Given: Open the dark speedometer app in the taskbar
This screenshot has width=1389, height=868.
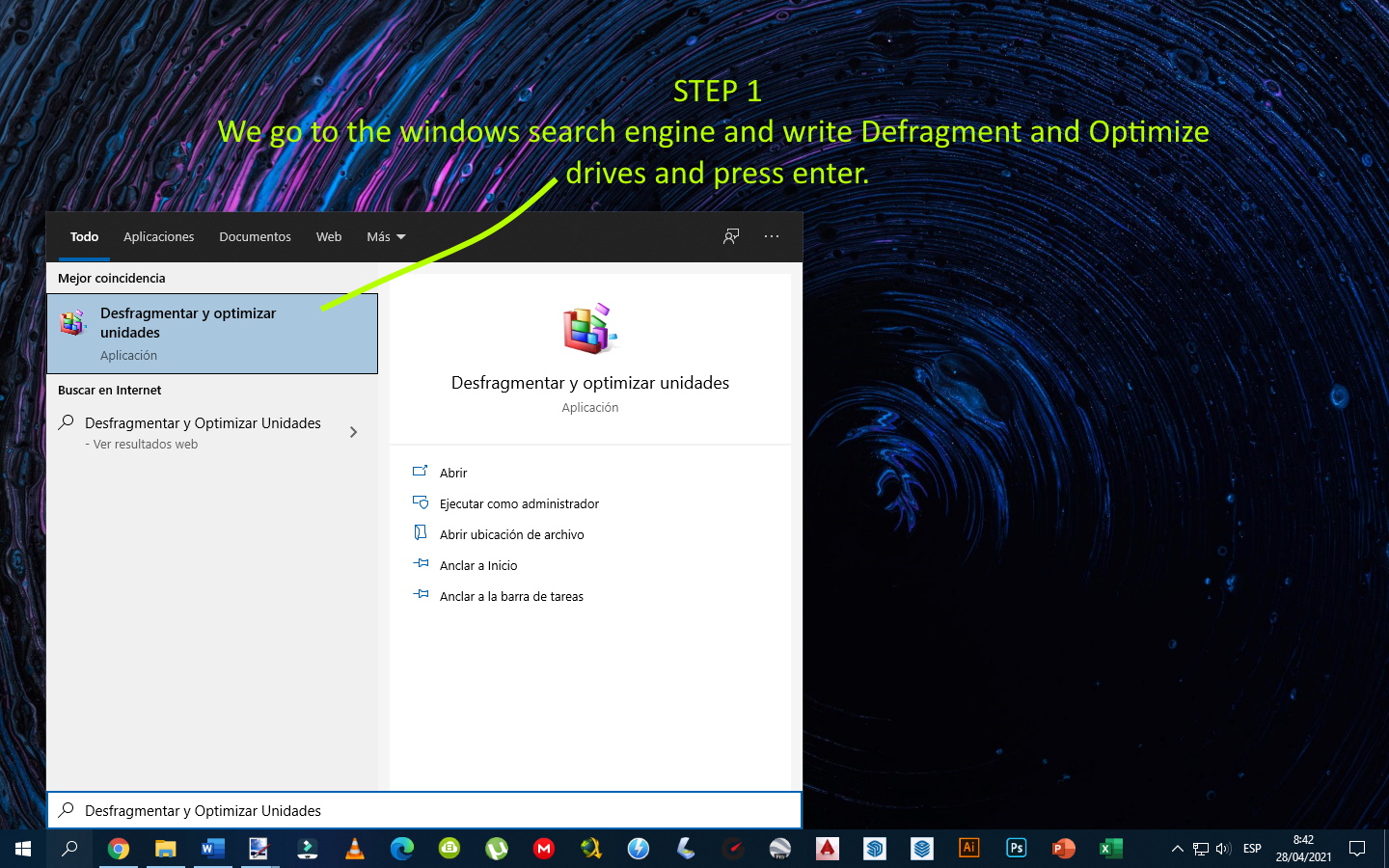Looking at the screenshot, I should pos(732,849).
